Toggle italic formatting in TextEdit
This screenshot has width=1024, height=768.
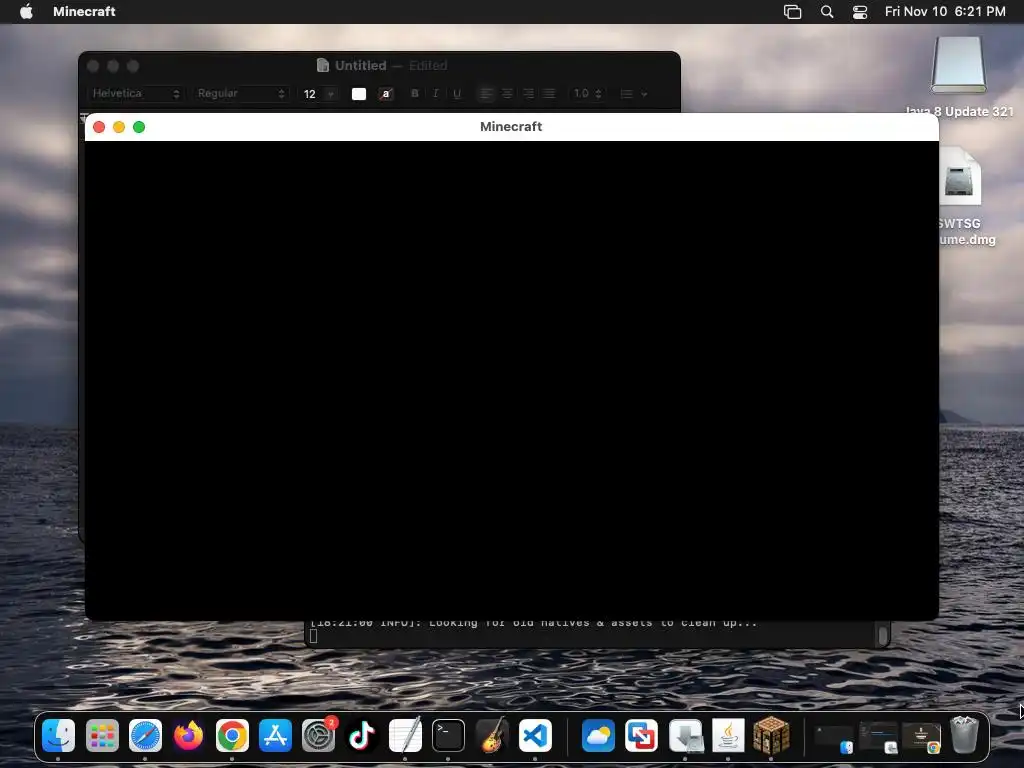[436, 93]
